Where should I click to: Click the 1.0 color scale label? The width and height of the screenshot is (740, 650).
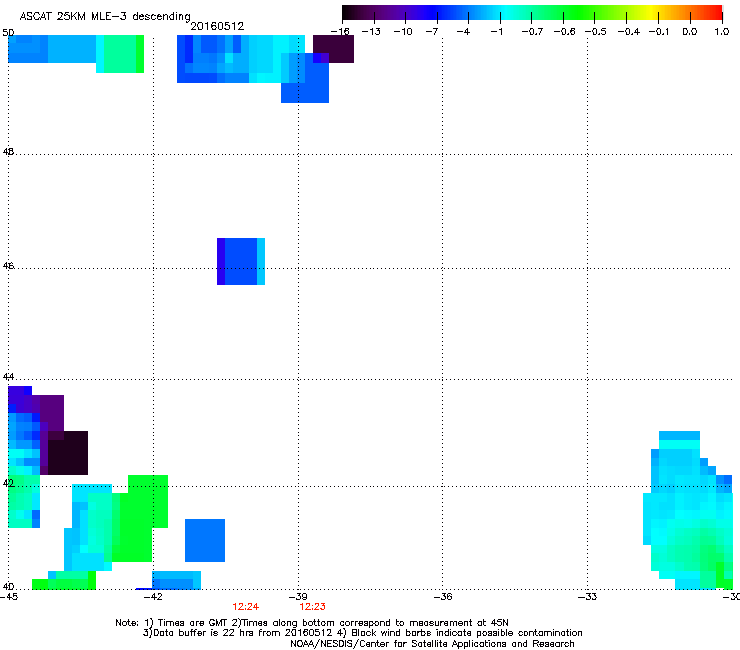[x=722, y=32]
